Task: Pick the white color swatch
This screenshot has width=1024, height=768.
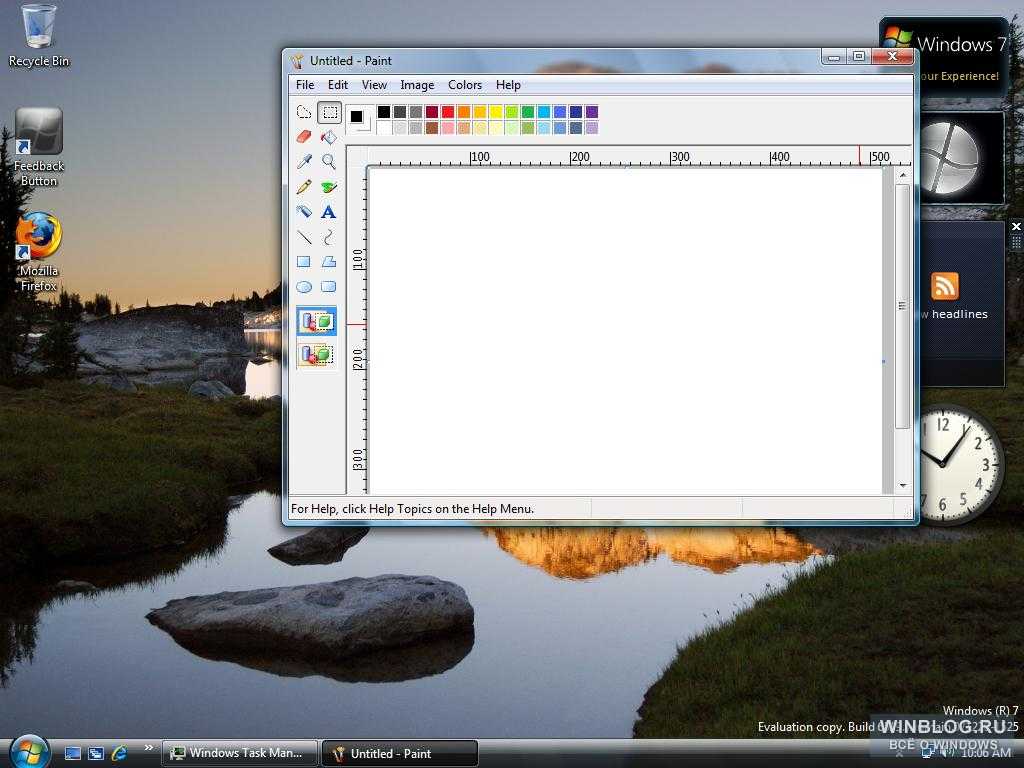Action: tap(384, 128)
